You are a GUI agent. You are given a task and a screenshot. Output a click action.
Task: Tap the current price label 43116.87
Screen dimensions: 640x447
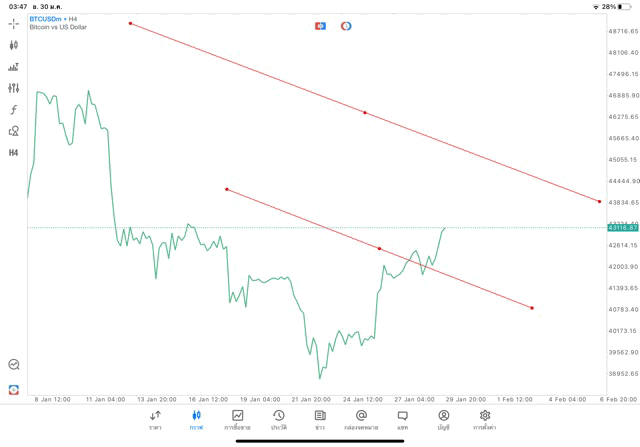coord(622,228)
